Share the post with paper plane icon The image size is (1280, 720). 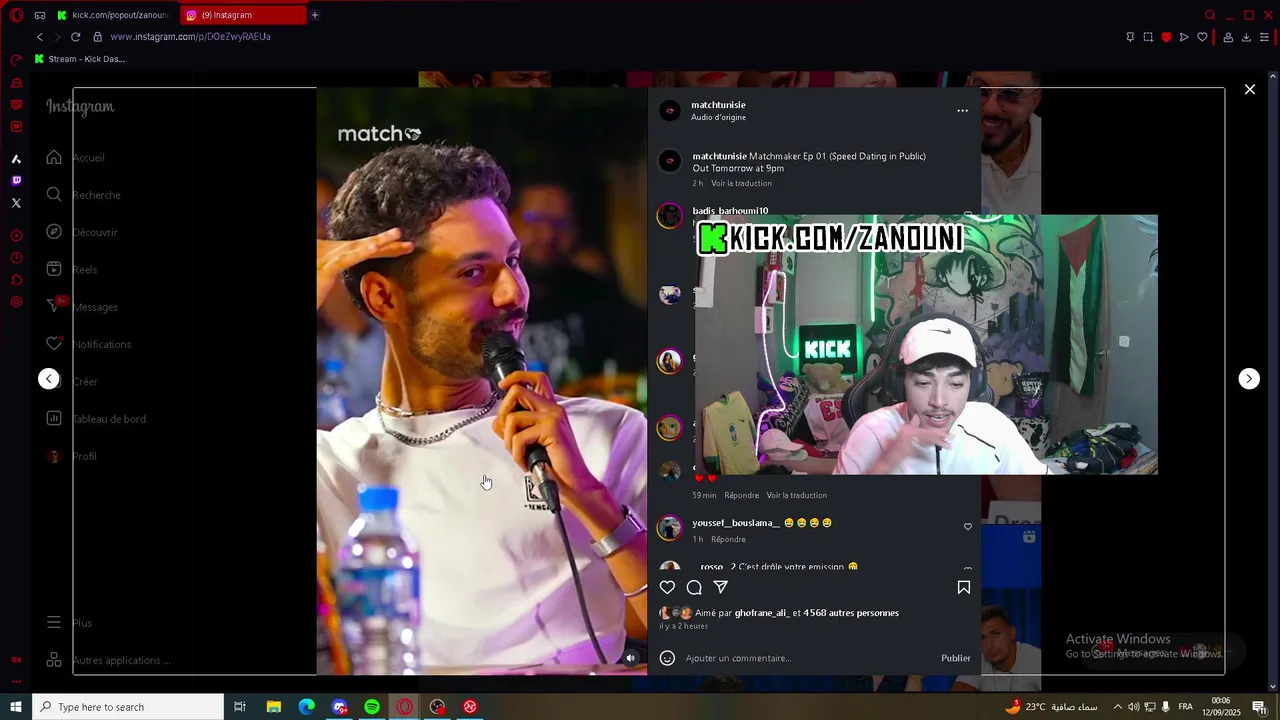[x=720, y=587]
